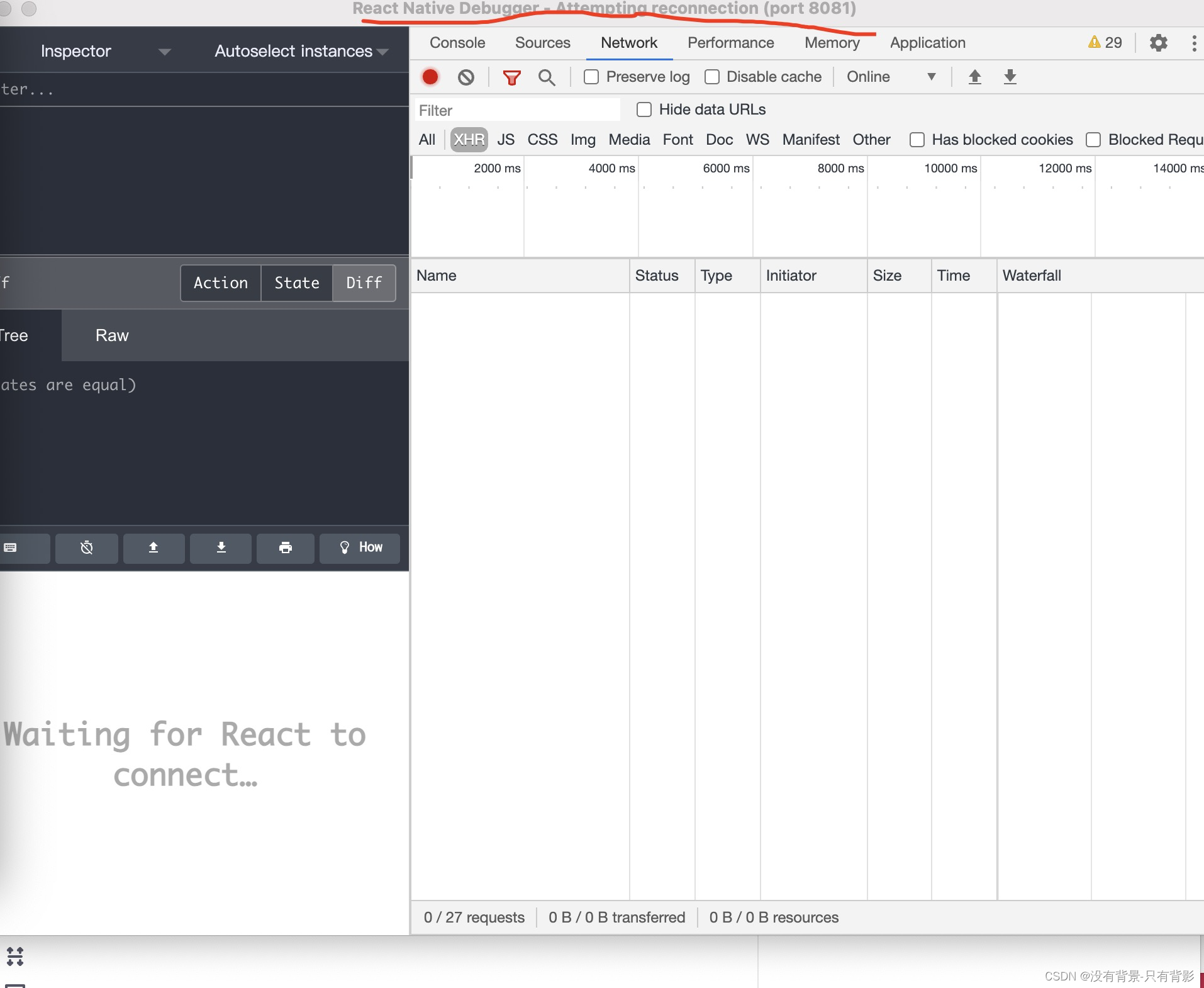Check Blocked Requests checkbox
The height and width of the screenshot is (988, 1204).
point(1093,140)
